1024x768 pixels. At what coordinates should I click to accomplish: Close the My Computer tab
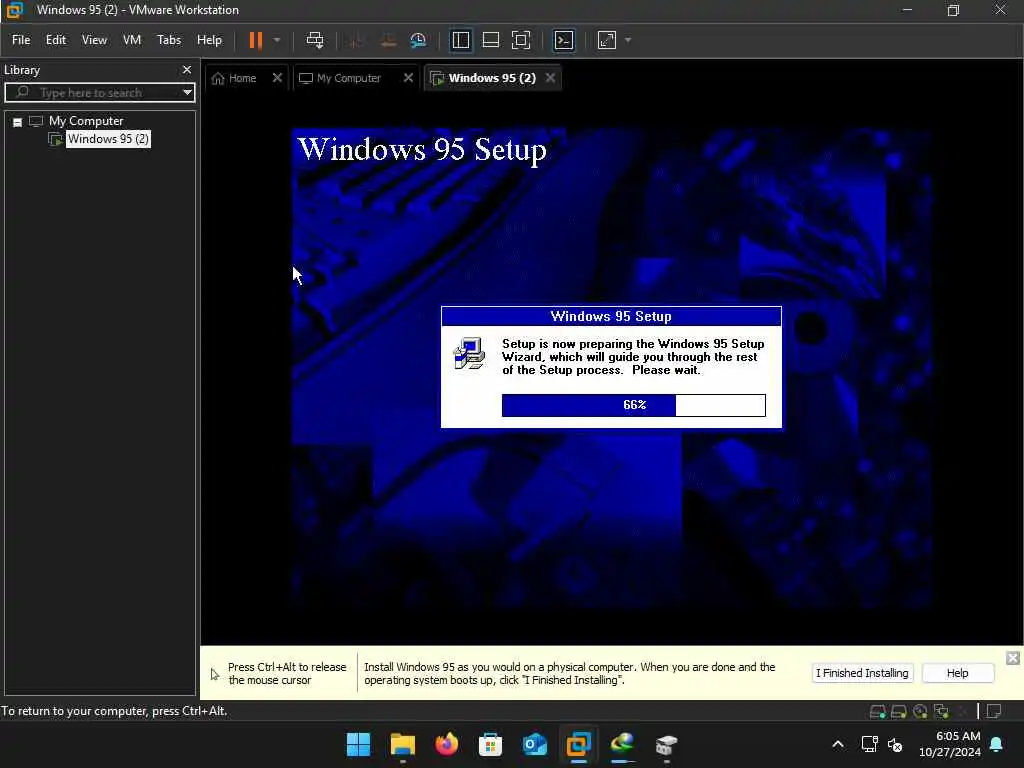(x=408, y=78)
